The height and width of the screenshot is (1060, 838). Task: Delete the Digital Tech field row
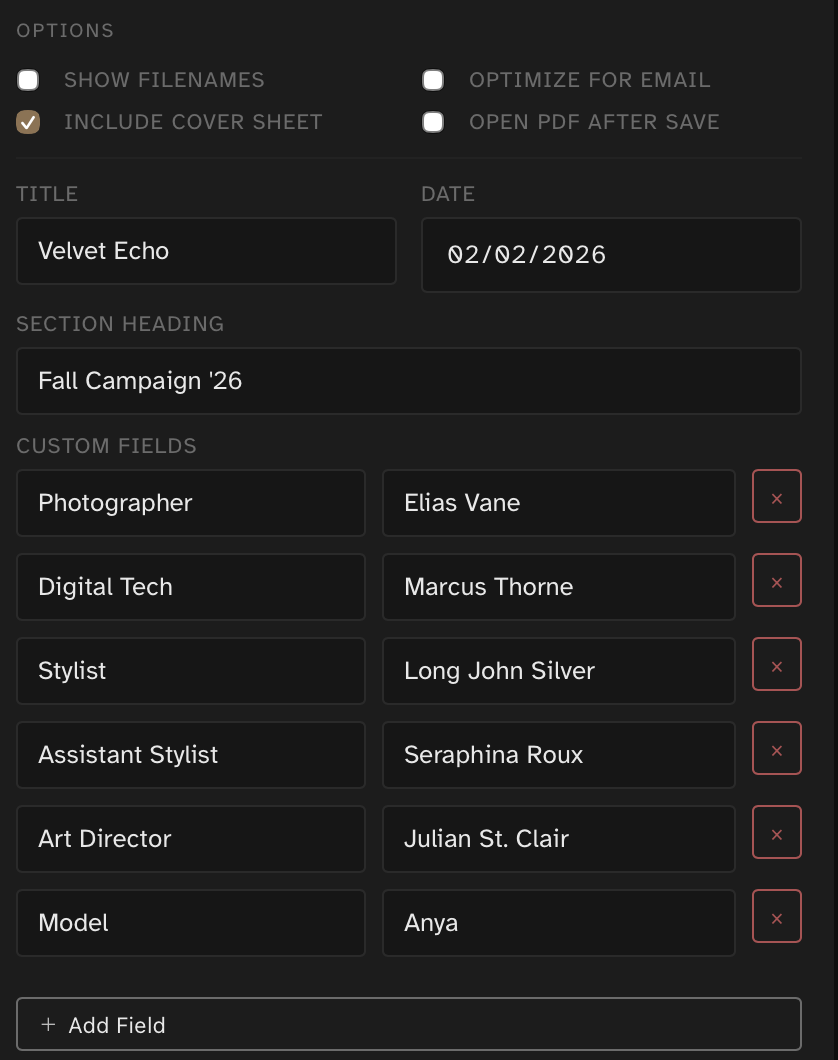pyautogui.click(x=777, y=581)
